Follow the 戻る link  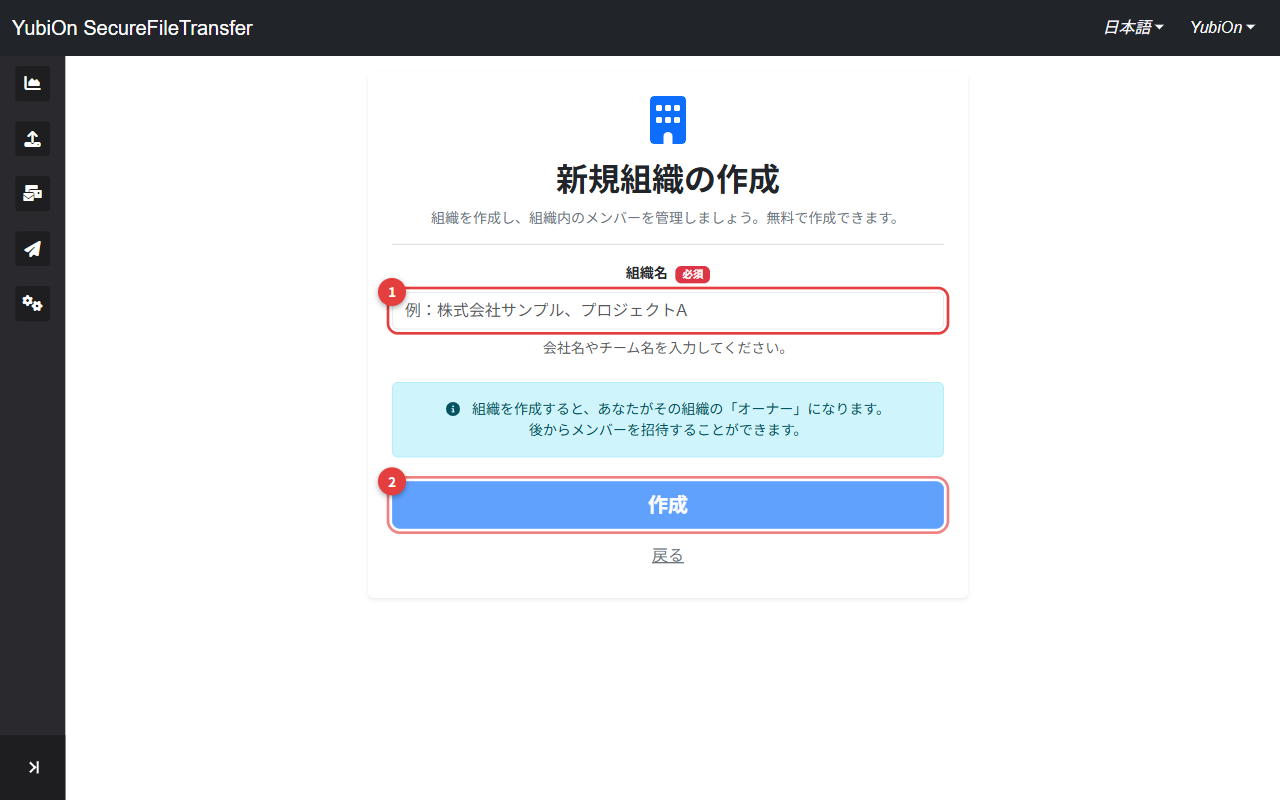pyautogui.click(x=668, y=556)
